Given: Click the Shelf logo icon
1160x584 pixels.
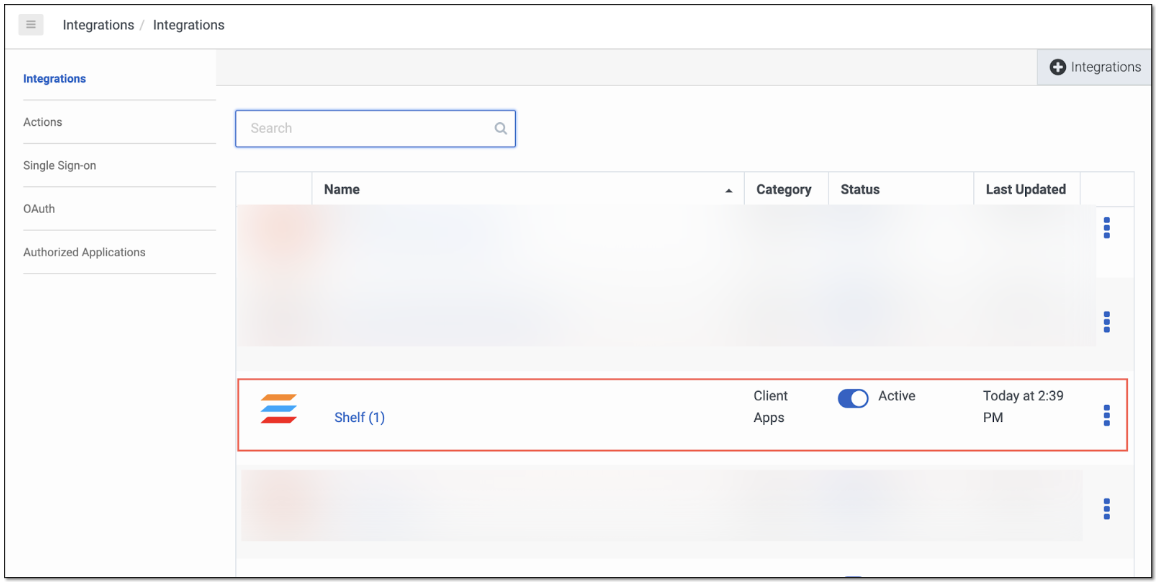Looking at the screenshot, I should point(279,409).
